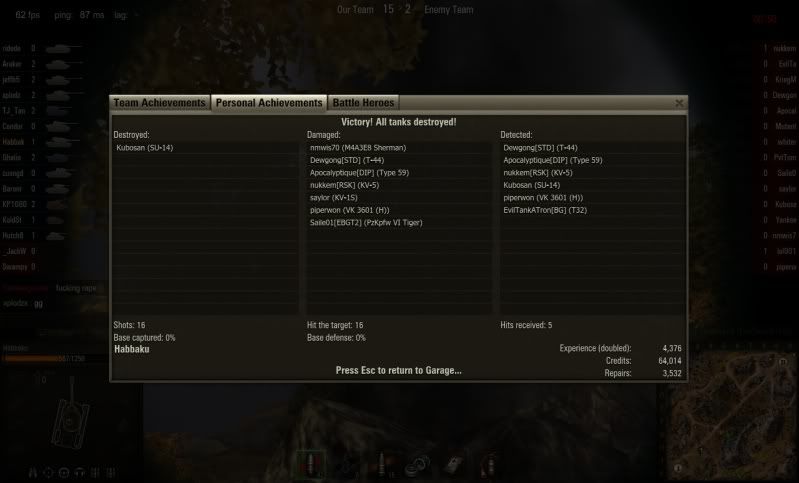Select Saile01[EBGT2] (PzKpfw VI Tiger) entry

point(366,223)
